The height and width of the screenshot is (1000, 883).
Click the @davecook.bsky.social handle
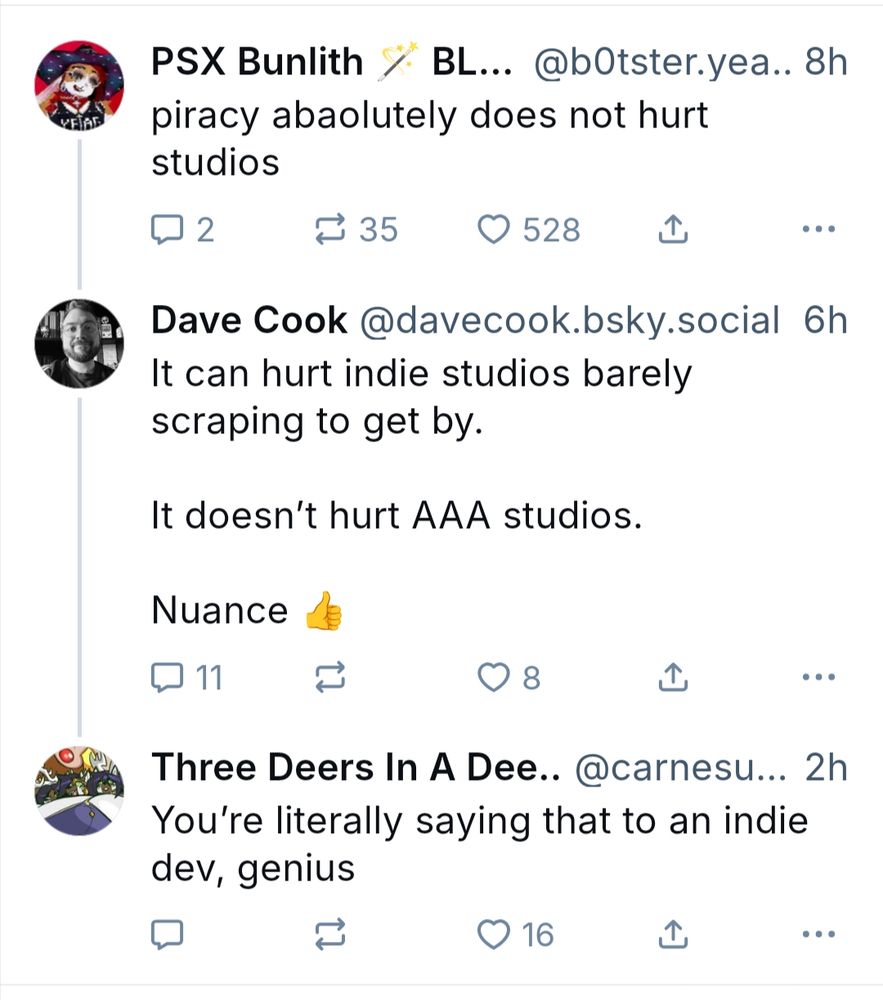pyautogui.click(x=567, y=320)
